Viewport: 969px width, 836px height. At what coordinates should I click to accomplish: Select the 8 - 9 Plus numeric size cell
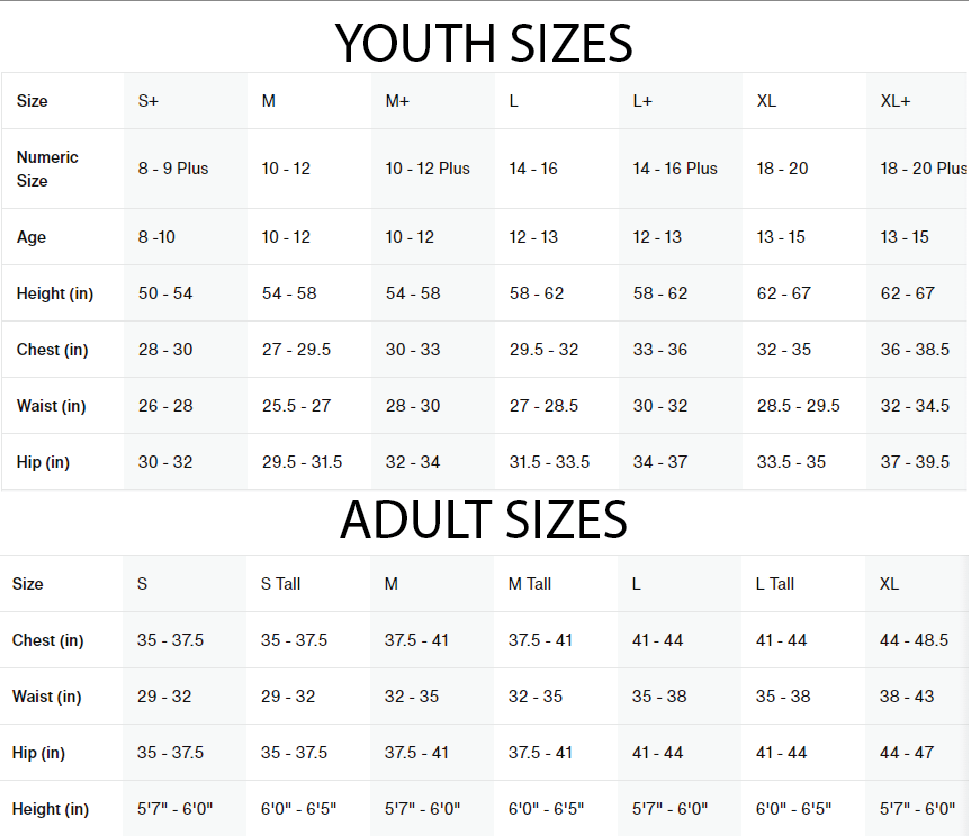click(x=173, y=168)
